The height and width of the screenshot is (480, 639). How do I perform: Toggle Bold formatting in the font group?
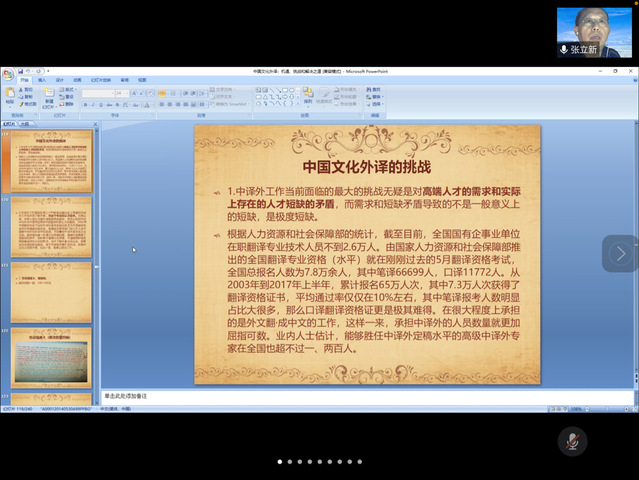[85, 103]
